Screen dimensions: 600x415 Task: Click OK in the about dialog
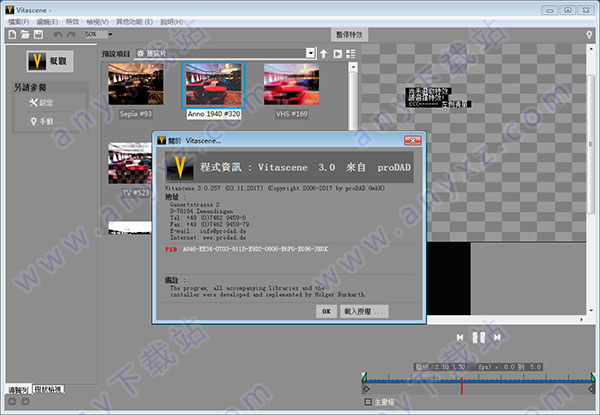click(326, 311)
